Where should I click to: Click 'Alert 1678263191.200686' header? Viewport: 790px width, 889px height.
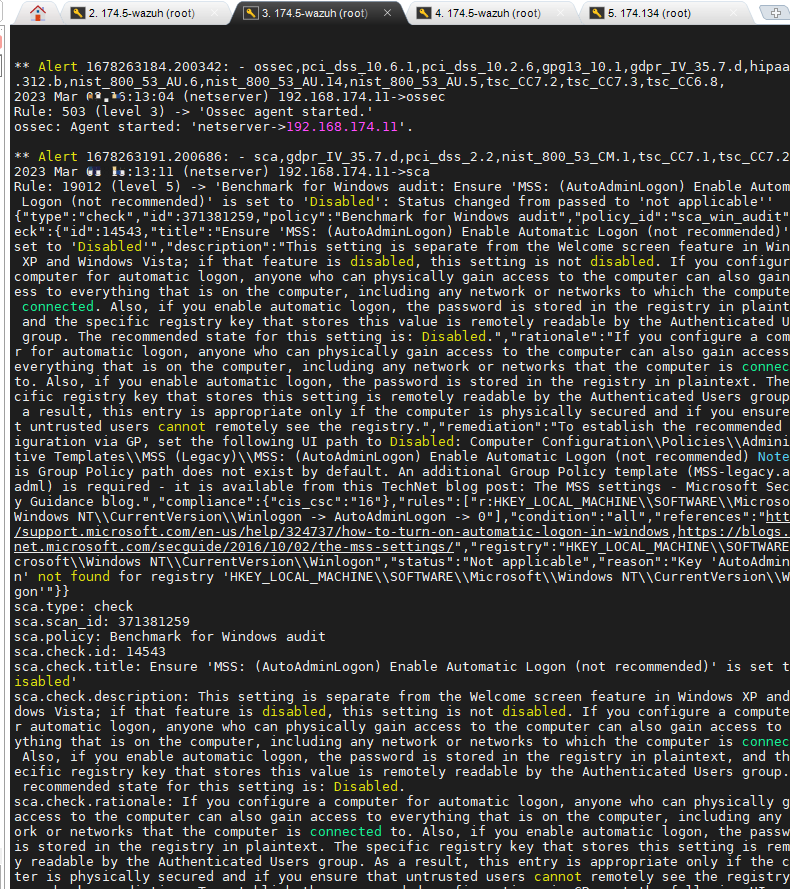133,156
